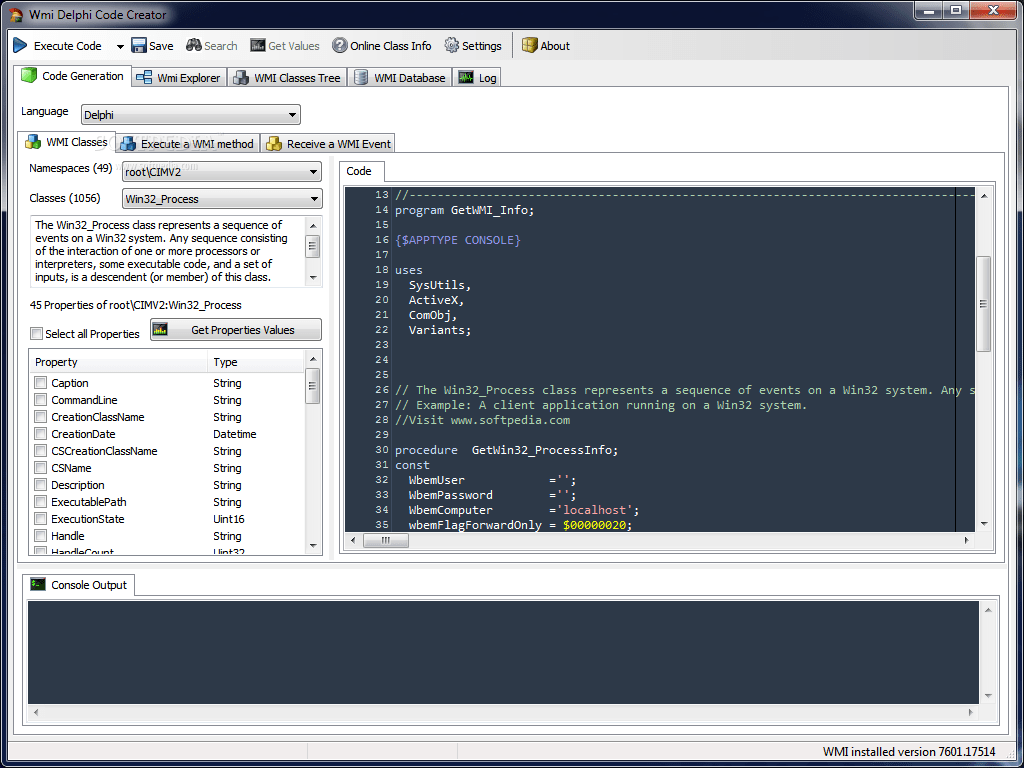Screen dimensions: 1024x768
Task: Open Search from the toolbar
Action: 211,45
